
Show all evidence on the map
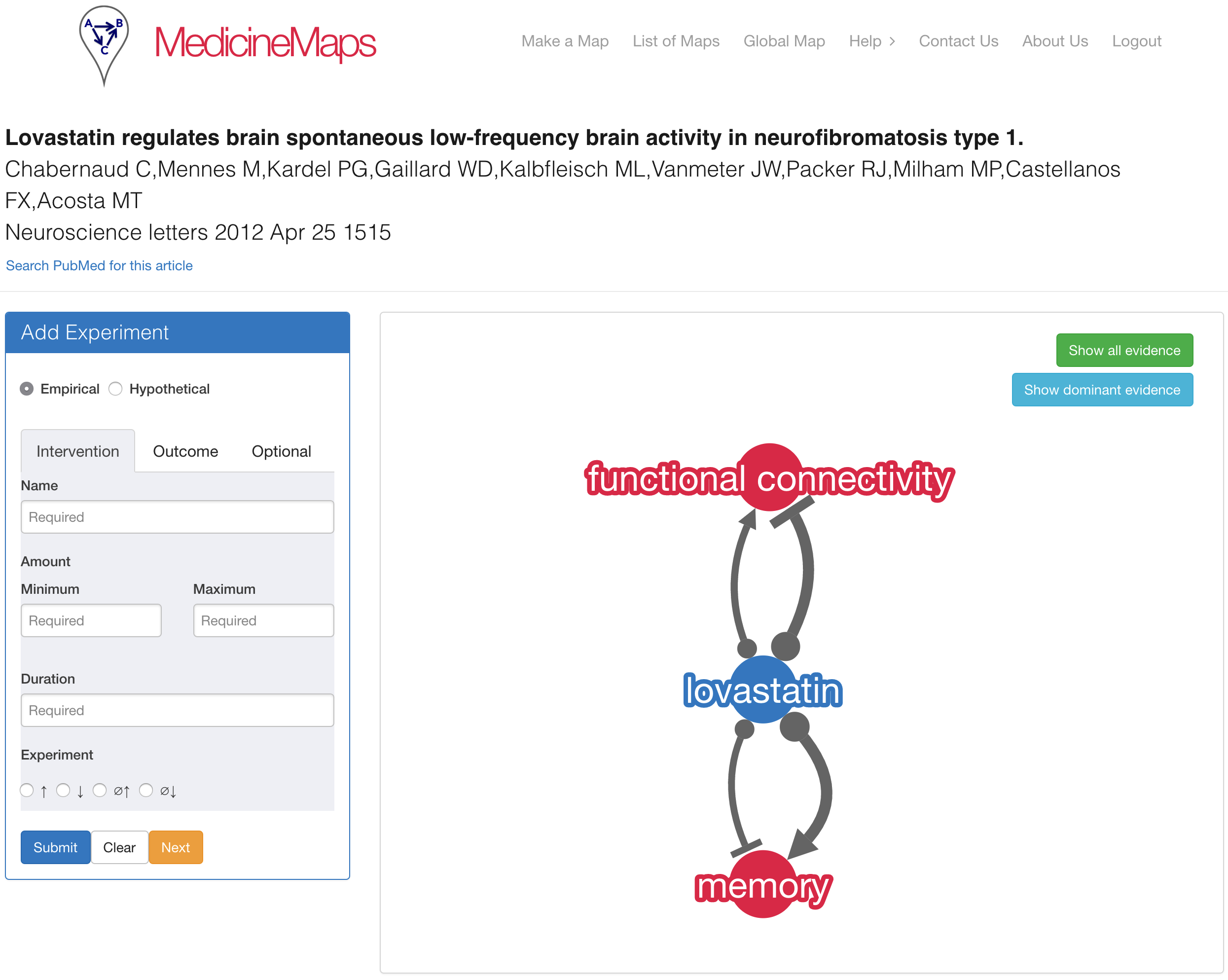coord(1122,350)
